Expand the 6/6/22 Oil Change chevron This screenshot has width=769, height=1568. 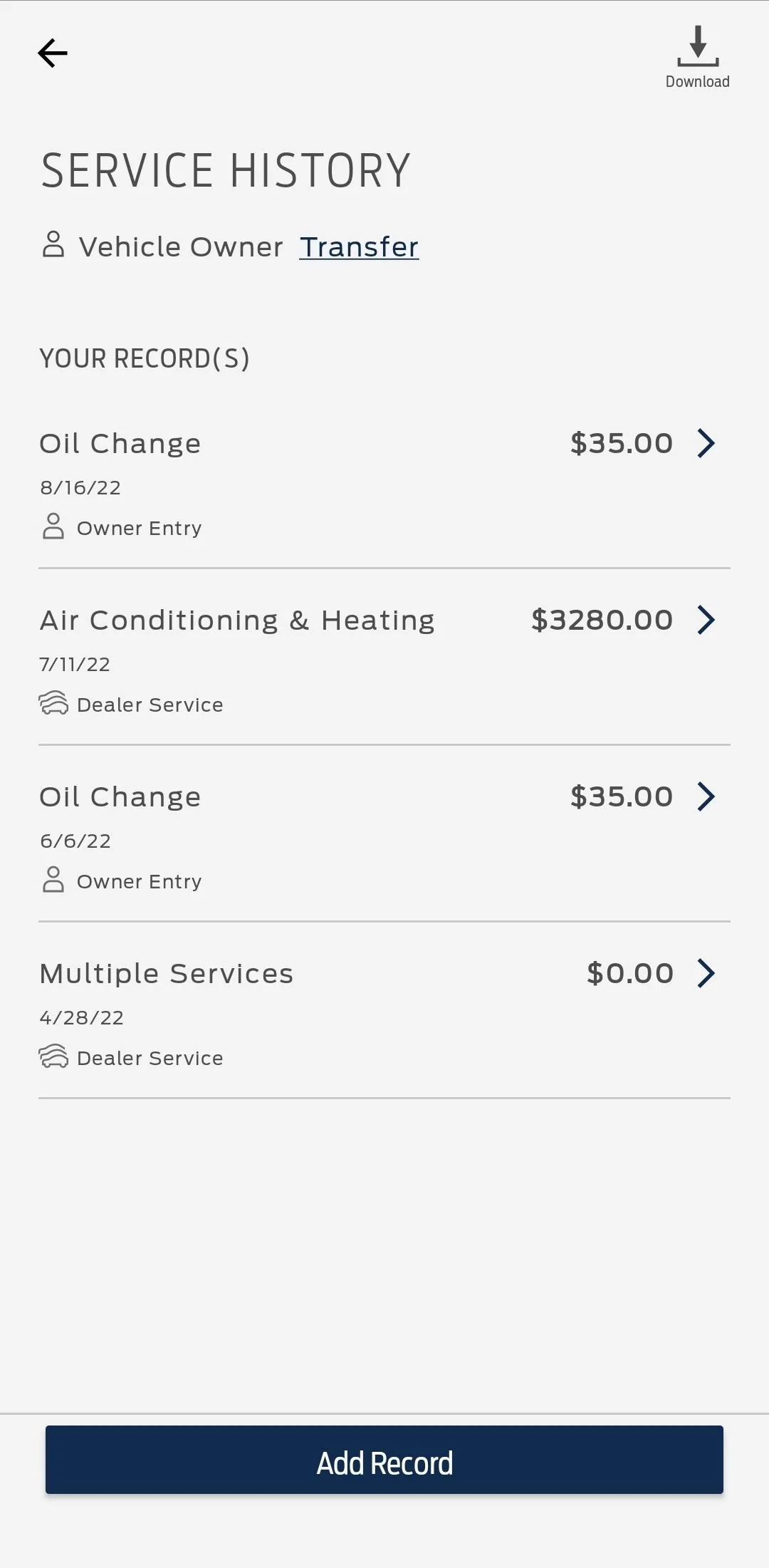706,796
